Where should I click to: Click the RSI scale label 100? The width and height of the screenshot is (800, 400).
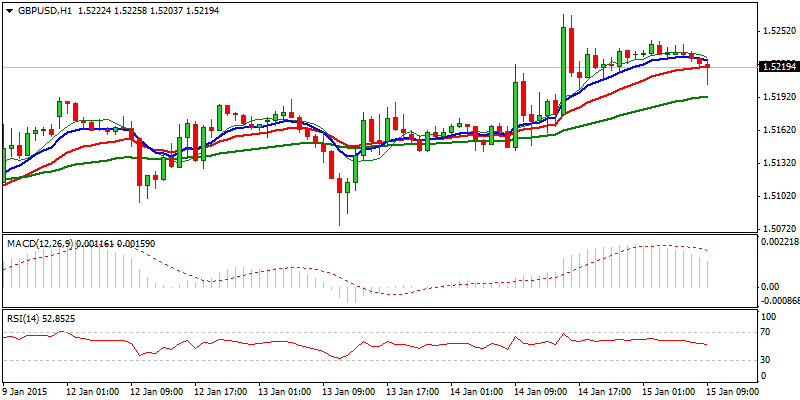coord(769,317)
